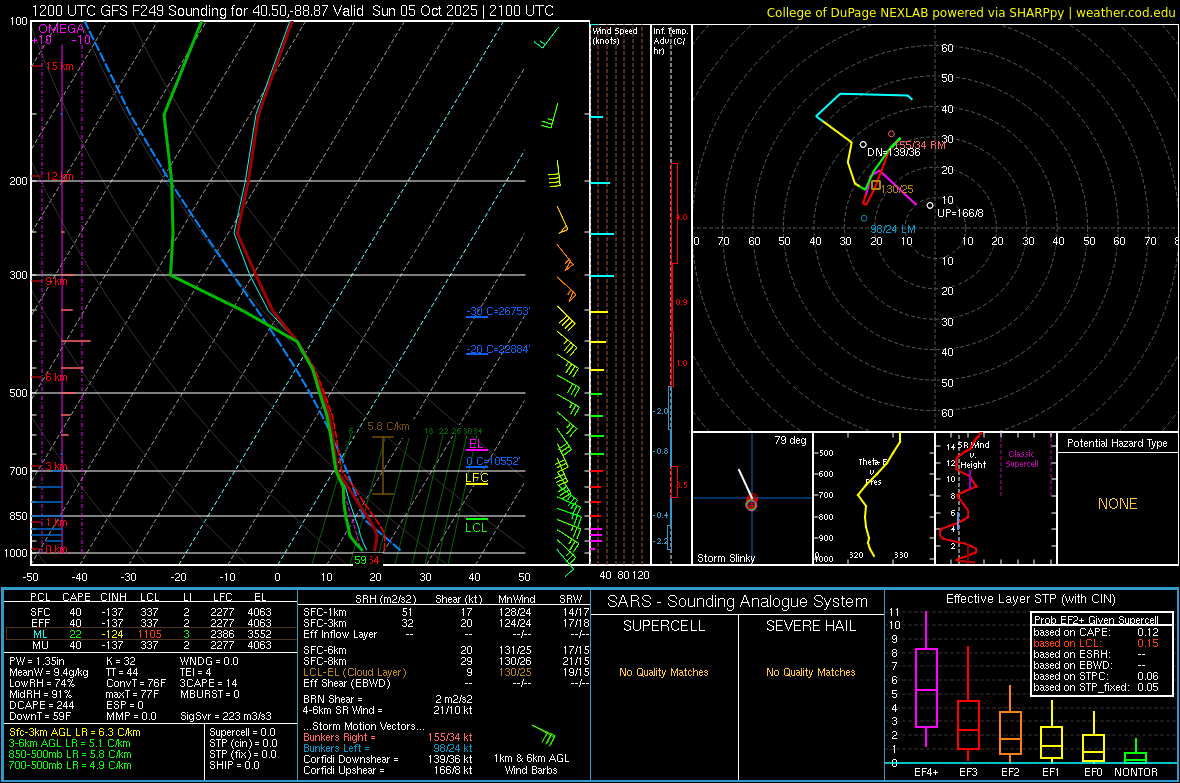Click the 5.8 C/km lapse rate annotation
The image size is (1180, 783).
388,426
